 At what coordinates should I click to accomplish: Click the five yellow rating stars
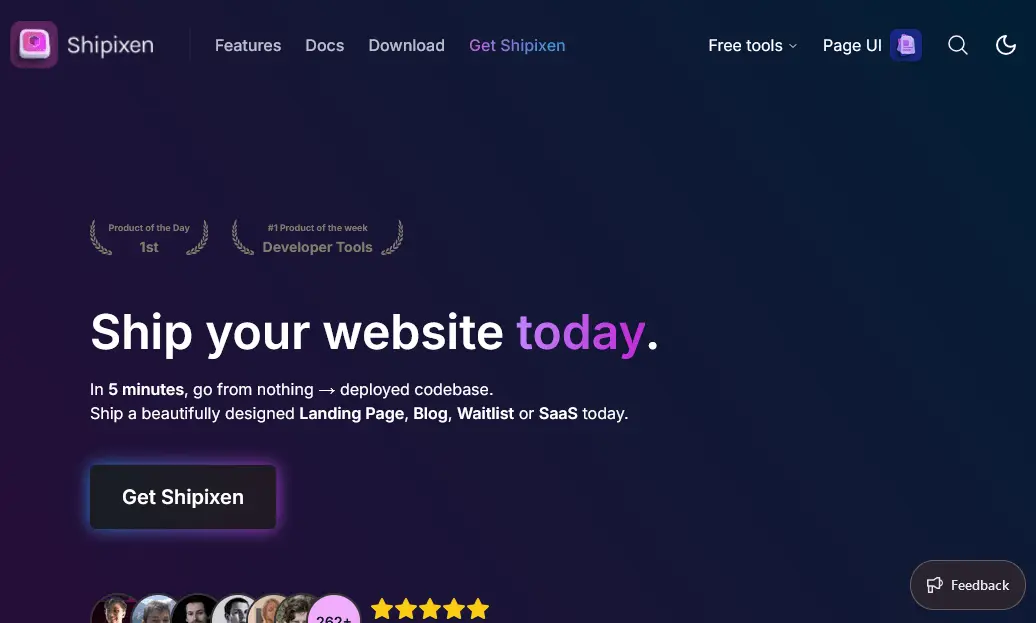[430, 608]
